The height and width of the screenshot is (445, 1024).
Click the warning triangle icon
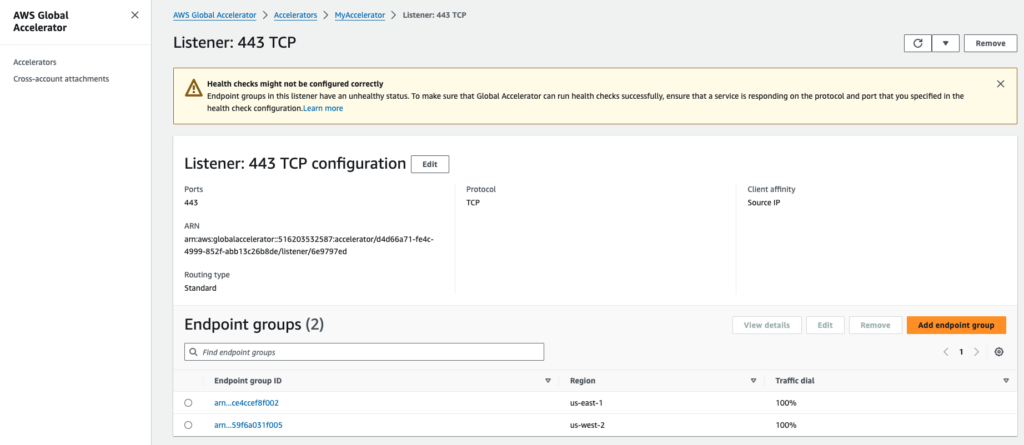pyautogui.click(x=193, y=88)
